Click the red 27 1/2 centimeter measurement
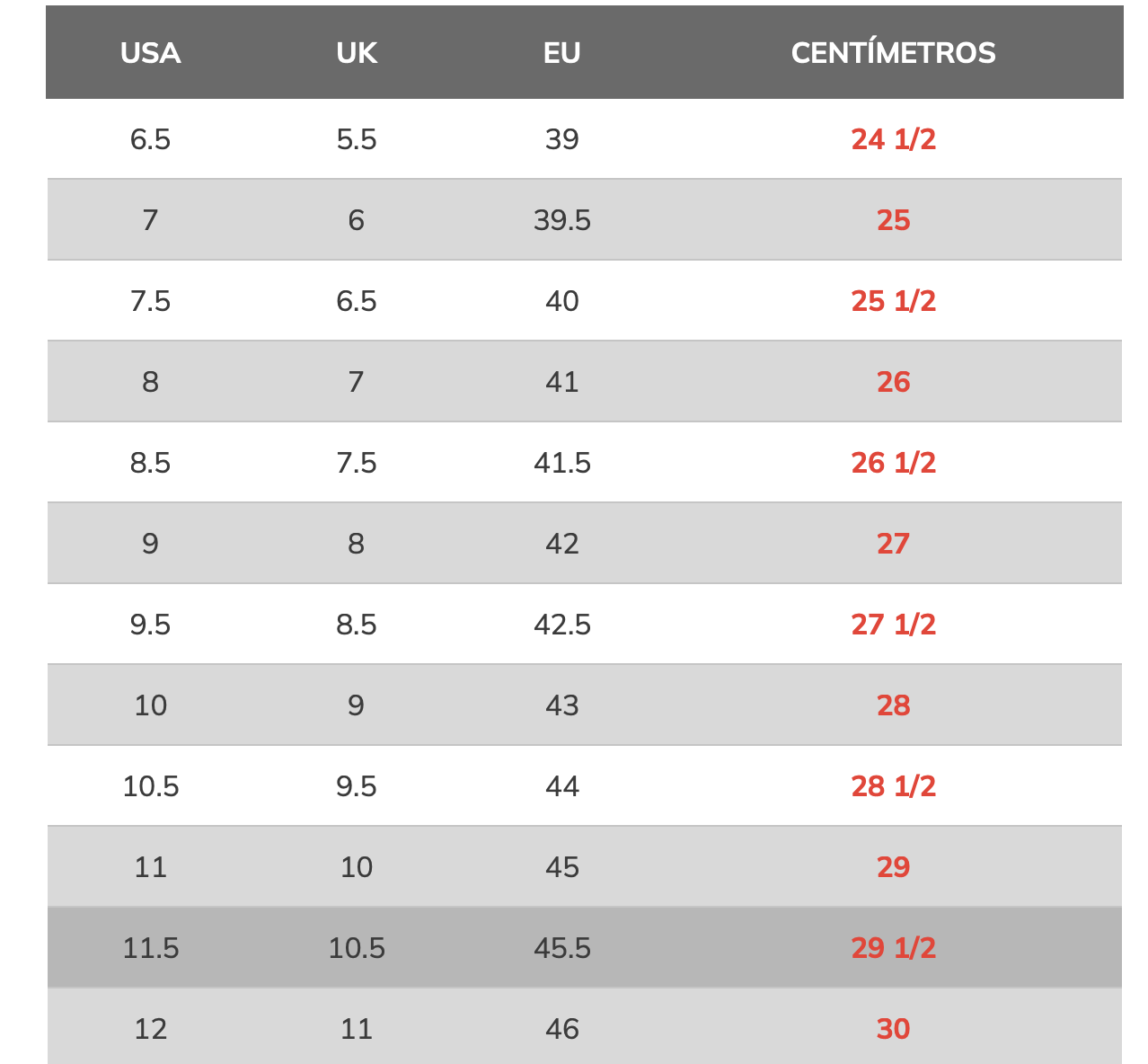This screenshot has height=1064, width=1148. (893, 625)
